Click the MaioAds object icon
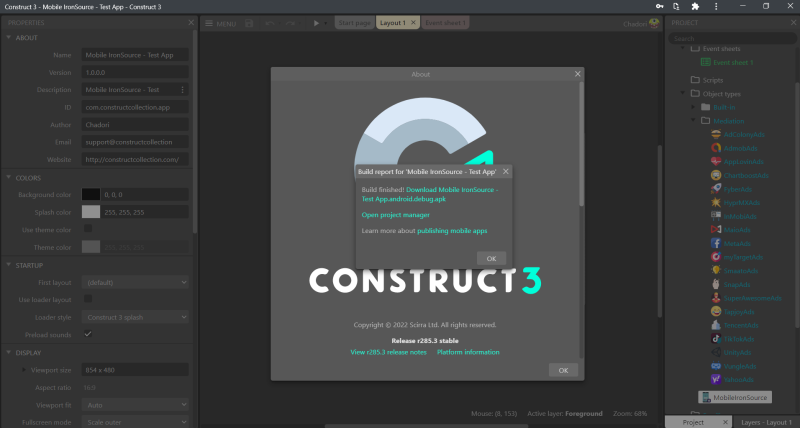The height and width of the screenshot is (428, 800). tap(716, 230)
